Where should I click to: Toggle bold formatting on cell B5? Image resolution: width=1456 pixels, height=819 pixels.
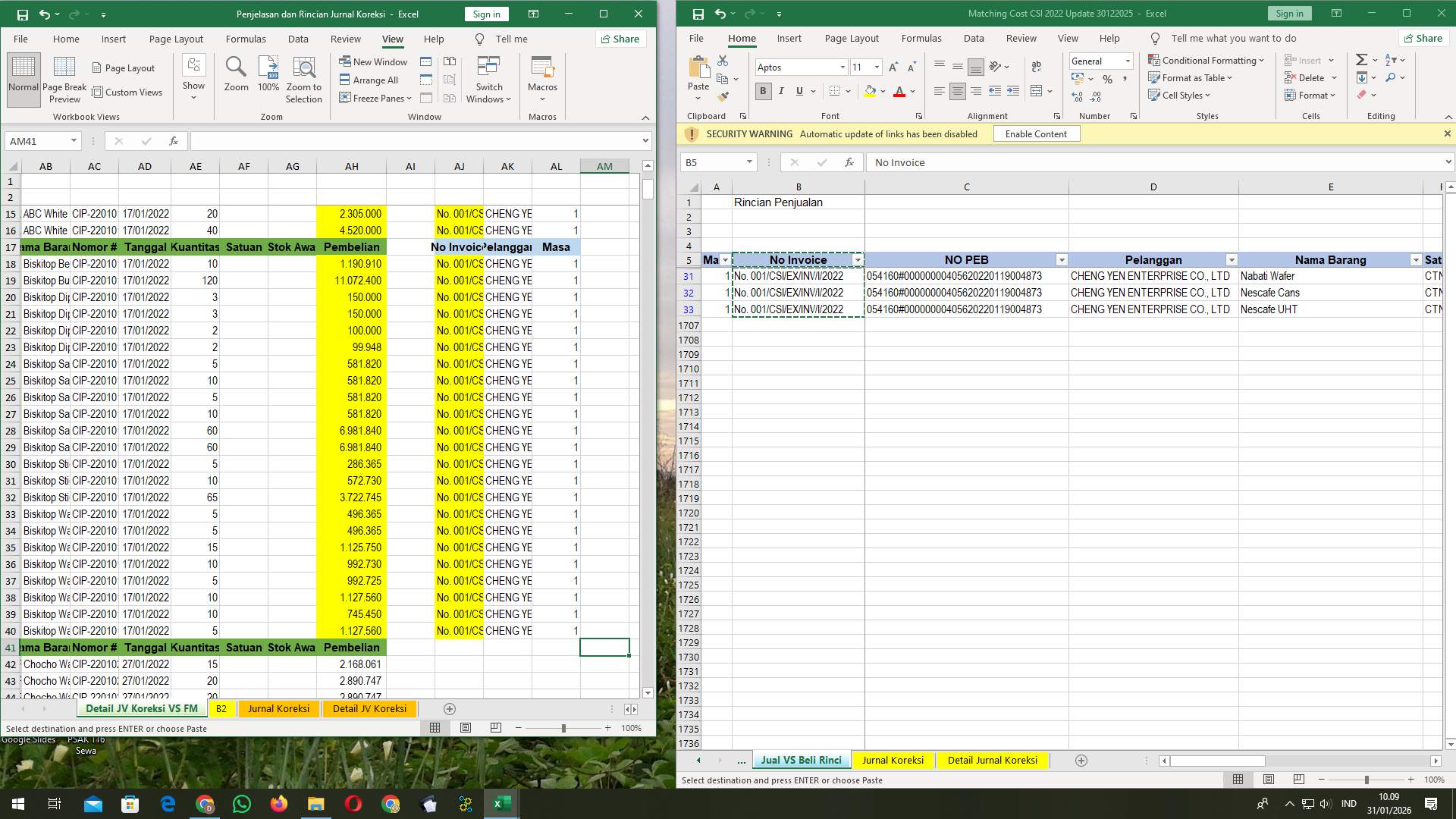tap(762, 91)
